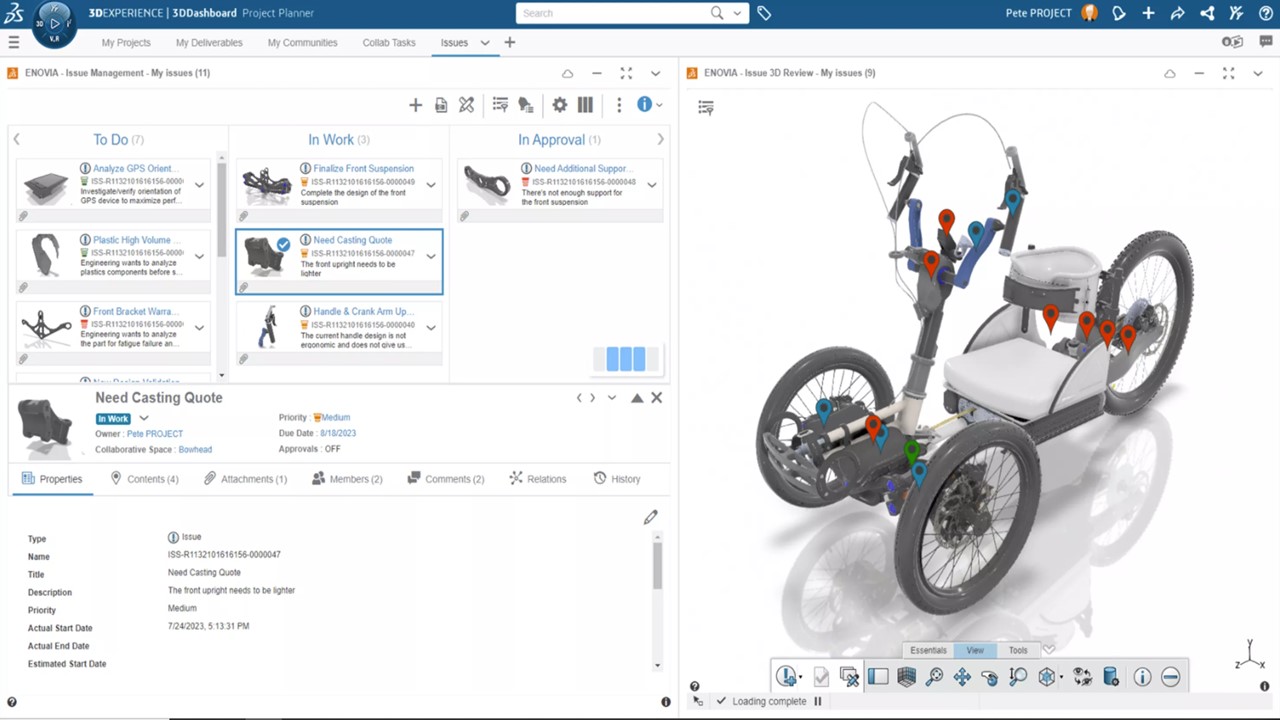
Task: Open the help question mark icon
Action: pos(1265,13)
